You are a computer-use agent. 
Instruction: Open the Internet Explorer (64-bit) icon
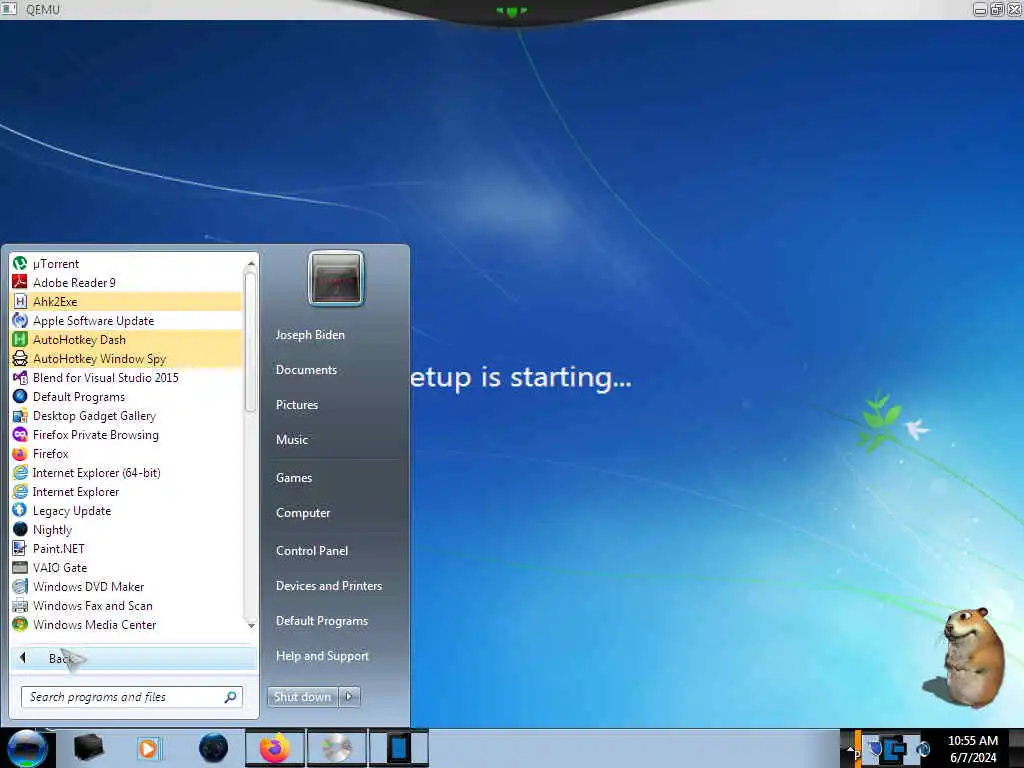point(20,473)
